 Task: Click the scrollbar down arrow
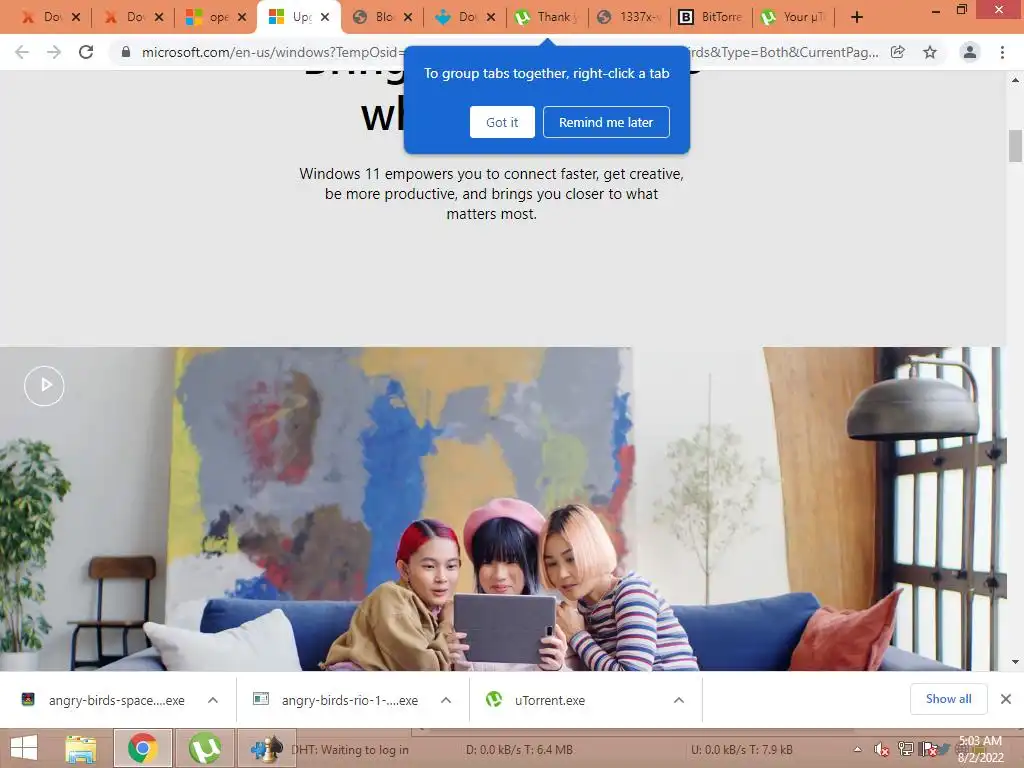point(1015,662)
